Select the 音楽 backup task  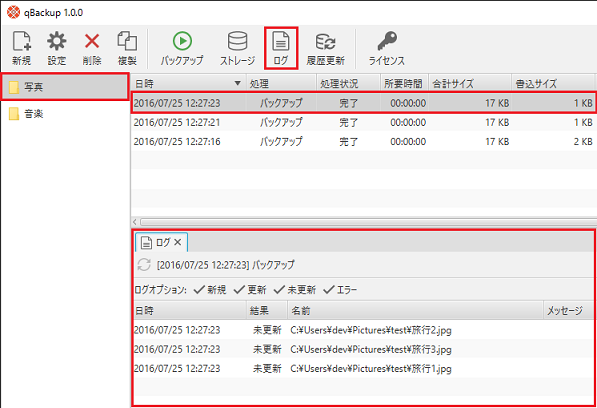click(65, 113)
